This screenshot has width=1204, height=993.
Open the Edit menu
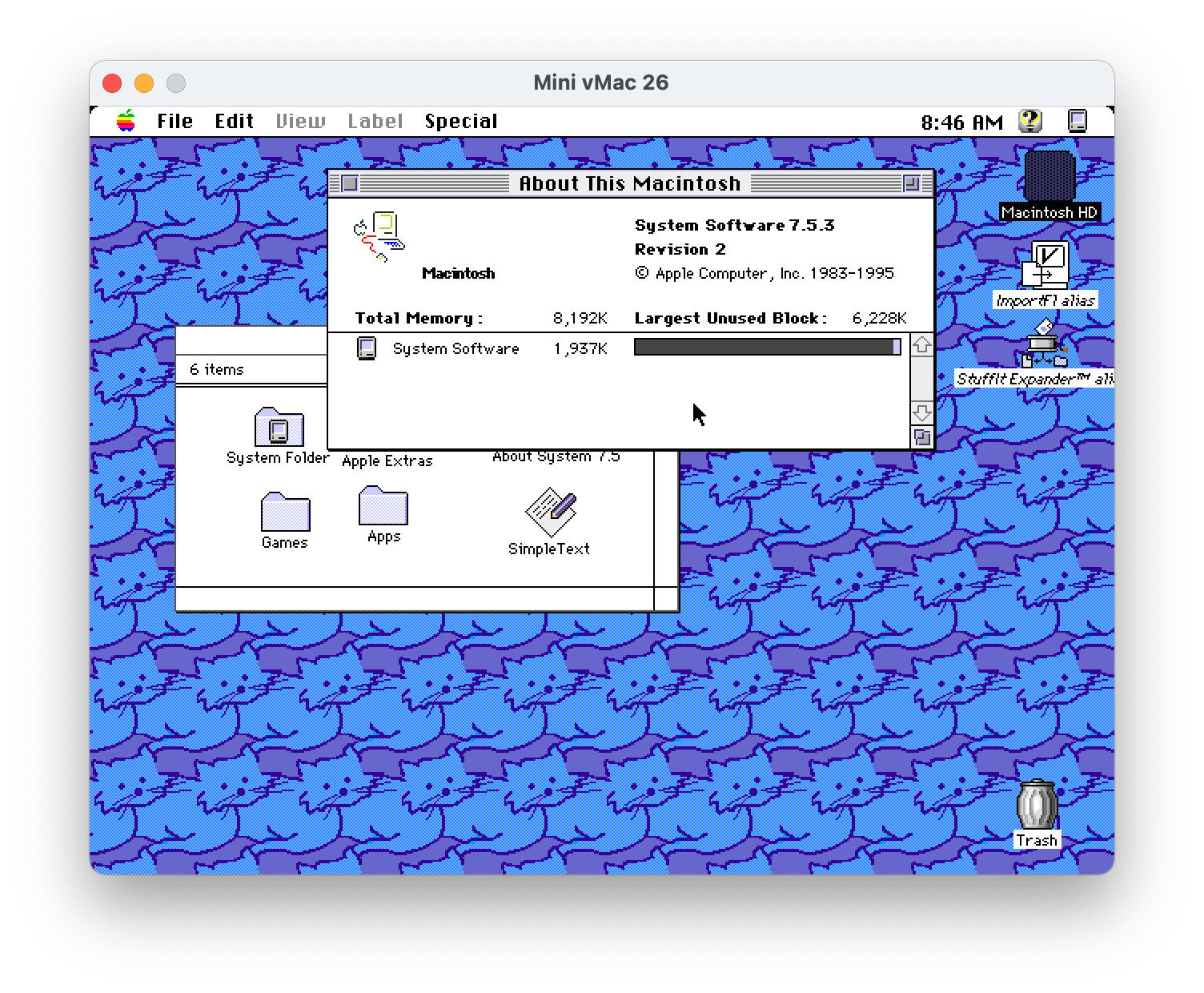point(234,122)
